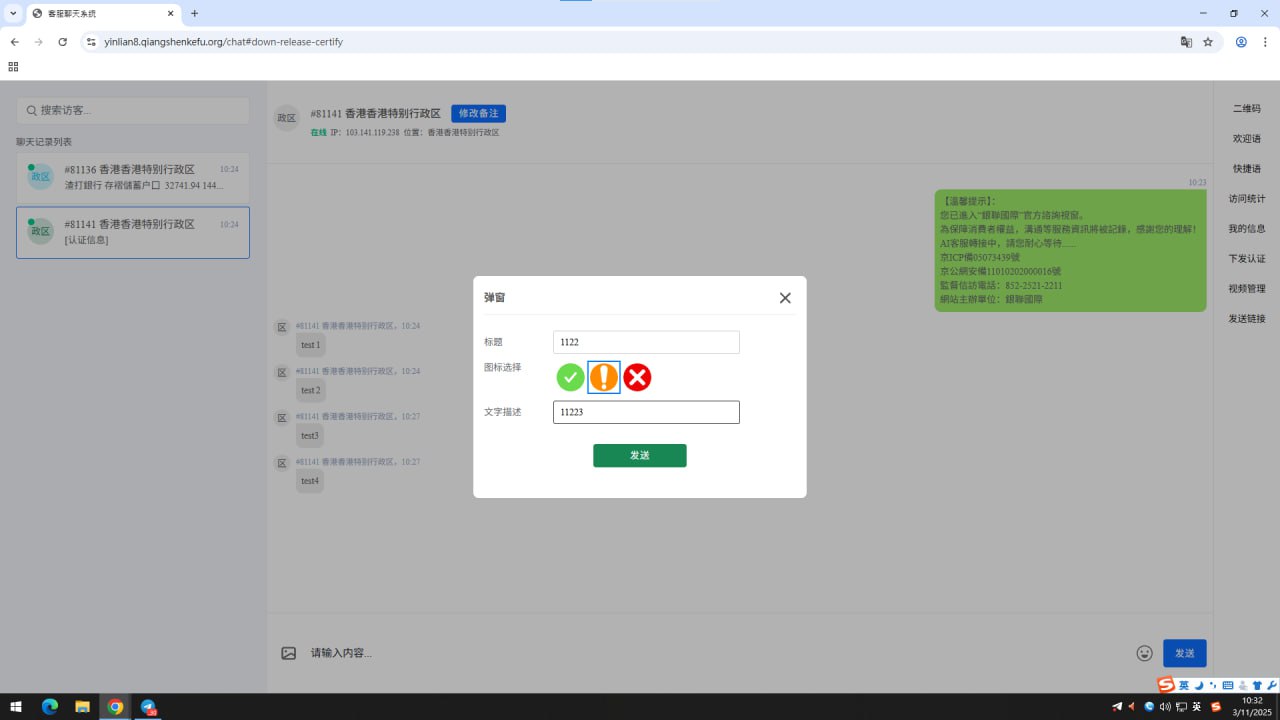Open the emoji picker icon
1280x720 pixels.
click(x=1145, y=653)
